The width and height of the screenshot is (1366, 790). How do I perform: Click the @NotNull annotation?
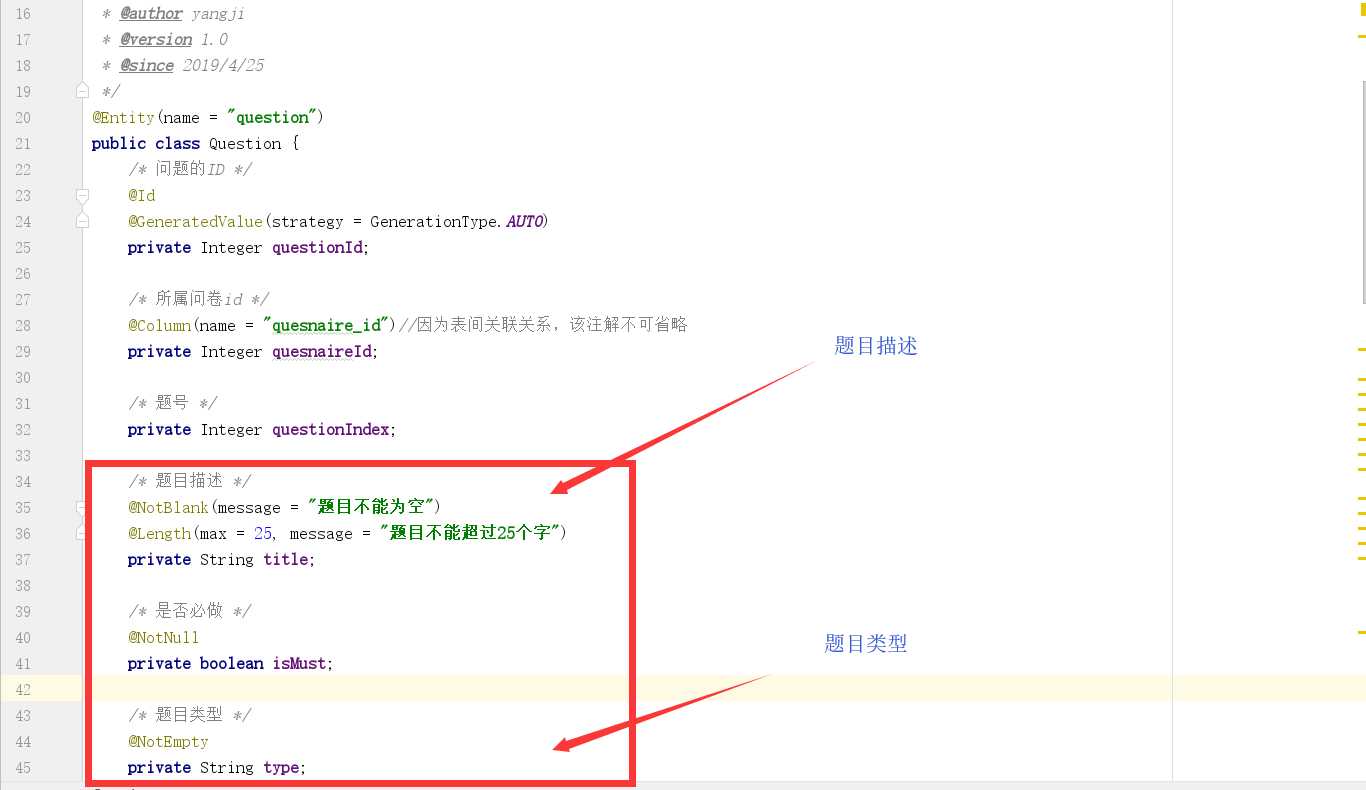tap(164, 637)
